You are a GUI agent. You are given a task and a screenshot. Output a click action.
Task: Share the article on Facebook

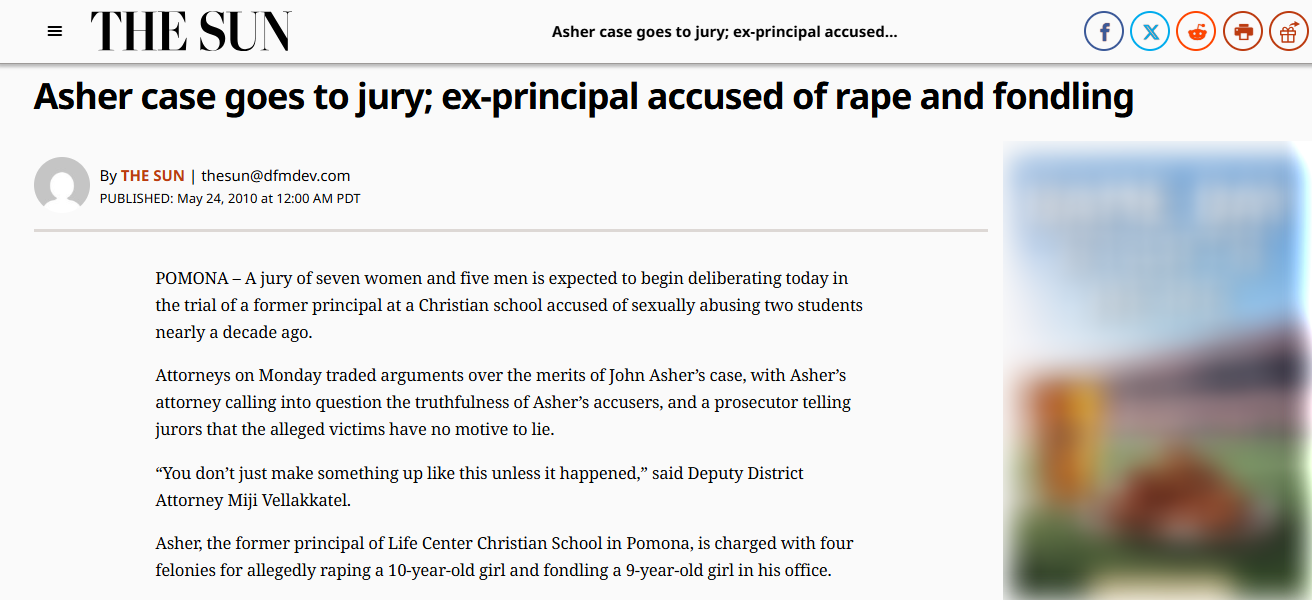pos(1104,32)
